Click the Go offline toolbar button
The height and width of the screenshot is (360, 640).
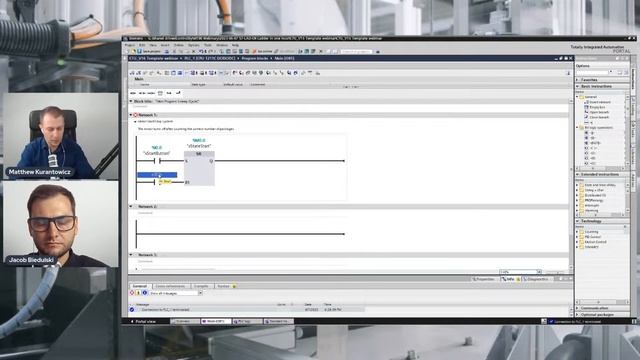coord(284,51)
